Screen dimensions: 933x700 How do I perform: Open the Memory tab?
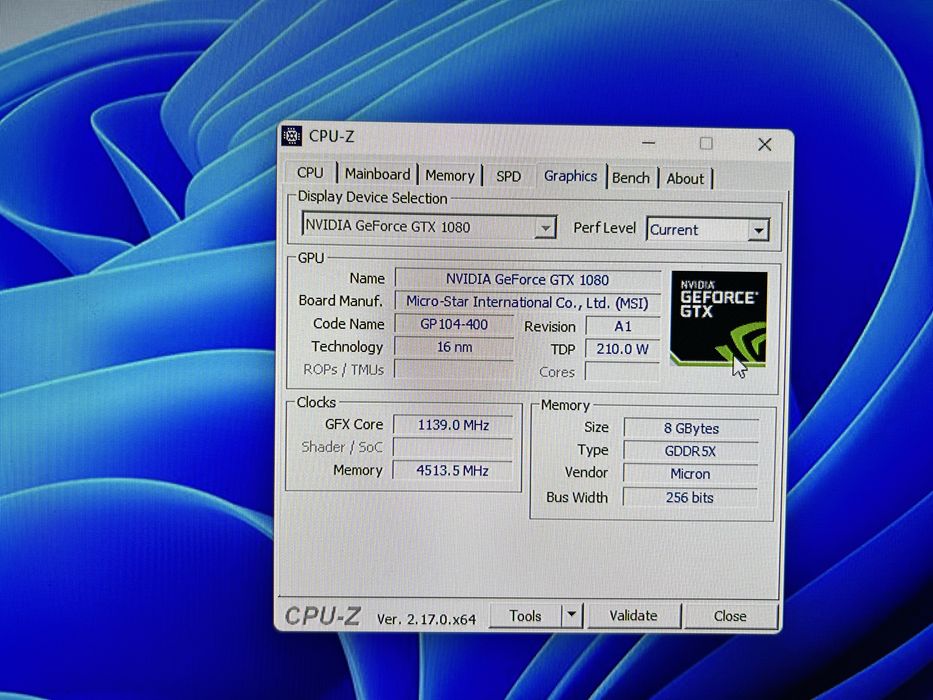(x=450, y=175)
